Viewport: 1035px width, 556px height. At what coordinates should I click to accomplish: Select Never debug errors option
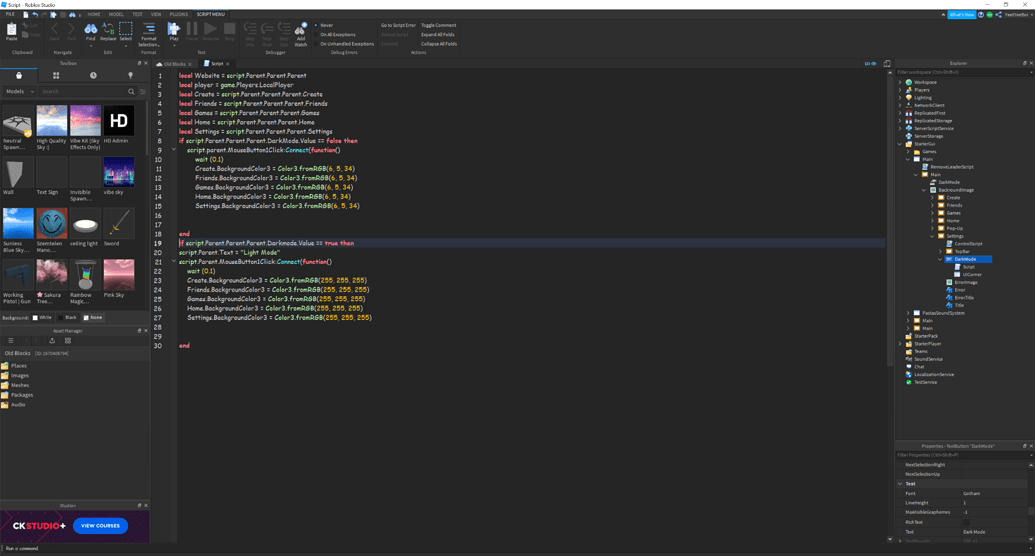324,25
